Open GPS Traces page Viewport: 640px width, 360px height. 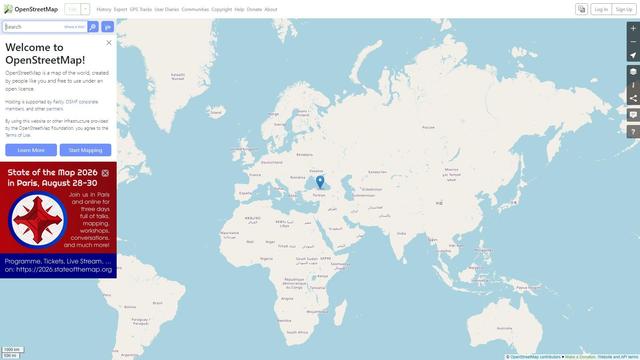141,9
